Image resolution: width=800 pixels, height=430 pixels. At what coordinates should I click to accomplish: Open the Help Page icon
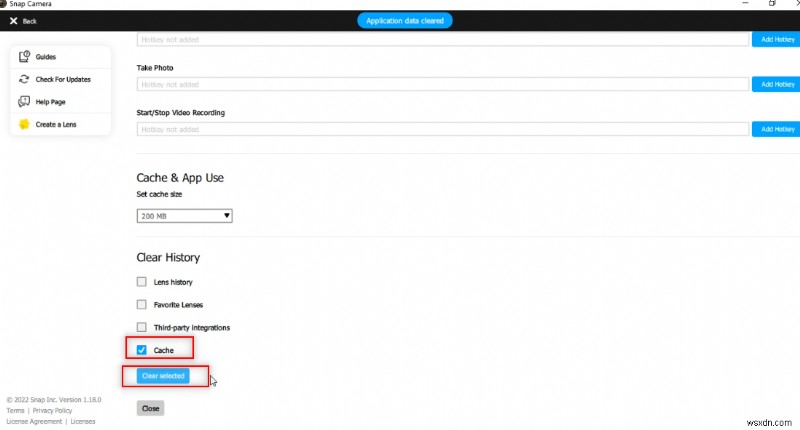point(24,102)
